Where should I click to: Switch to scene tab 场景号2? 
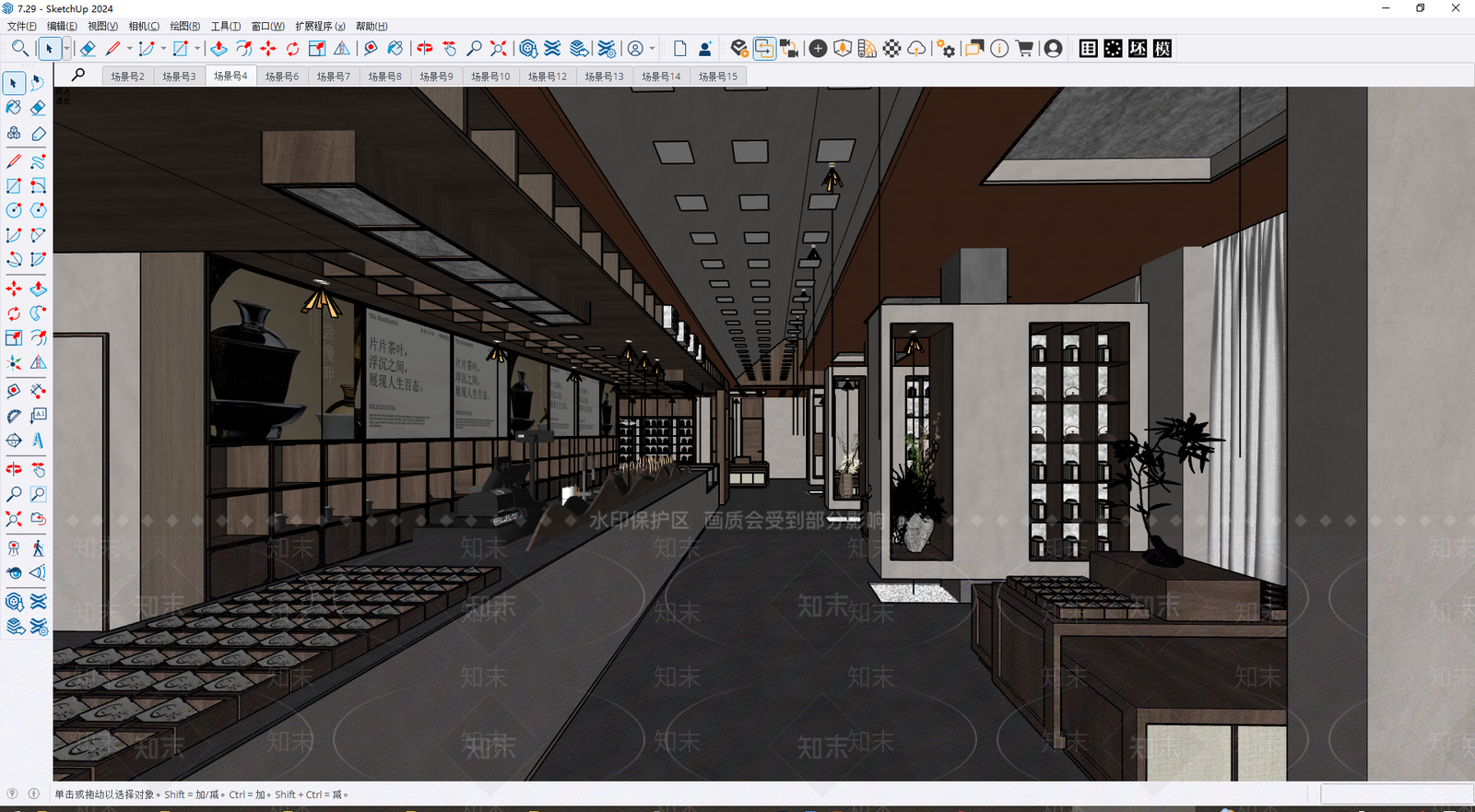coord(127,76)
